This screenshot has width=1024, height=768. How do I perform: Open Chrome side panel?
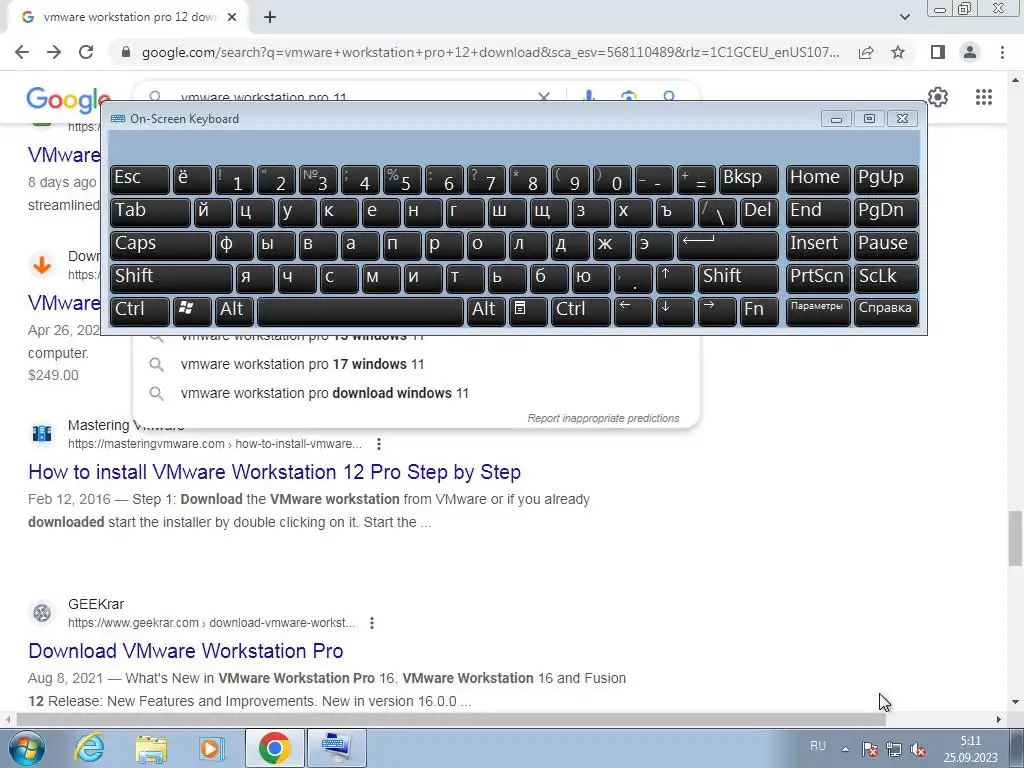click(x=938, y=52)
